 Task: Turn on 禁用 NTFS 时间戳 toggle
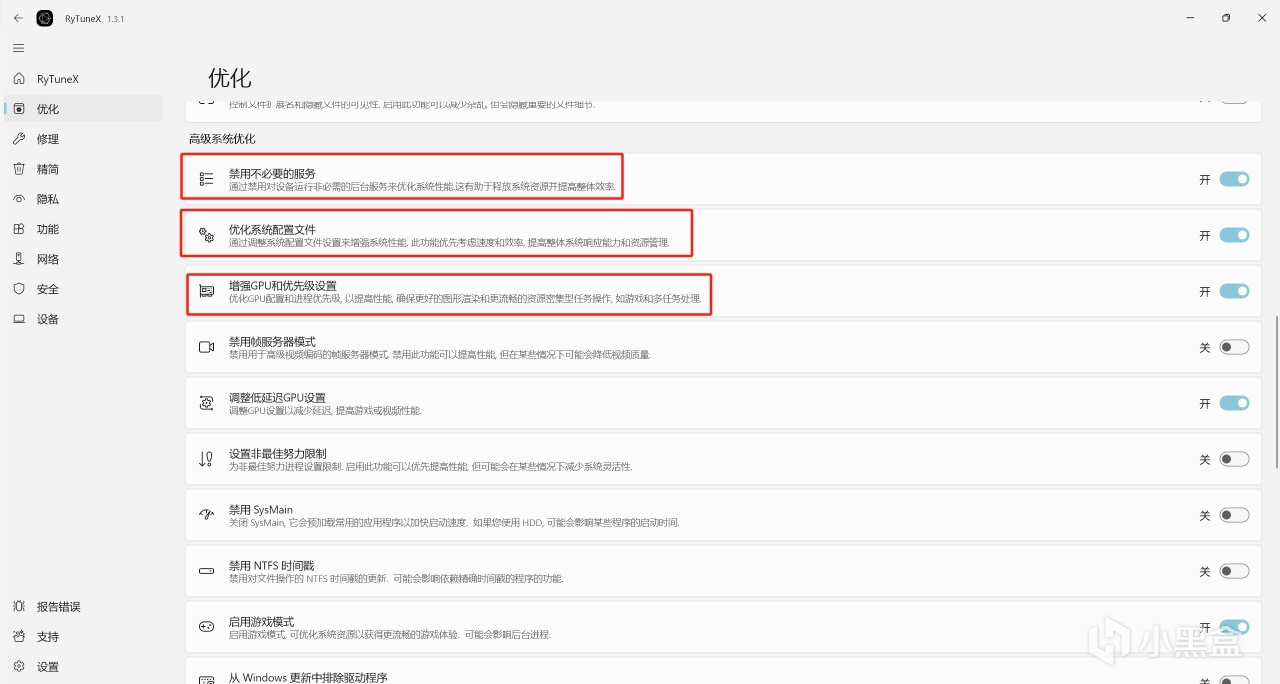pos(1234,571)
